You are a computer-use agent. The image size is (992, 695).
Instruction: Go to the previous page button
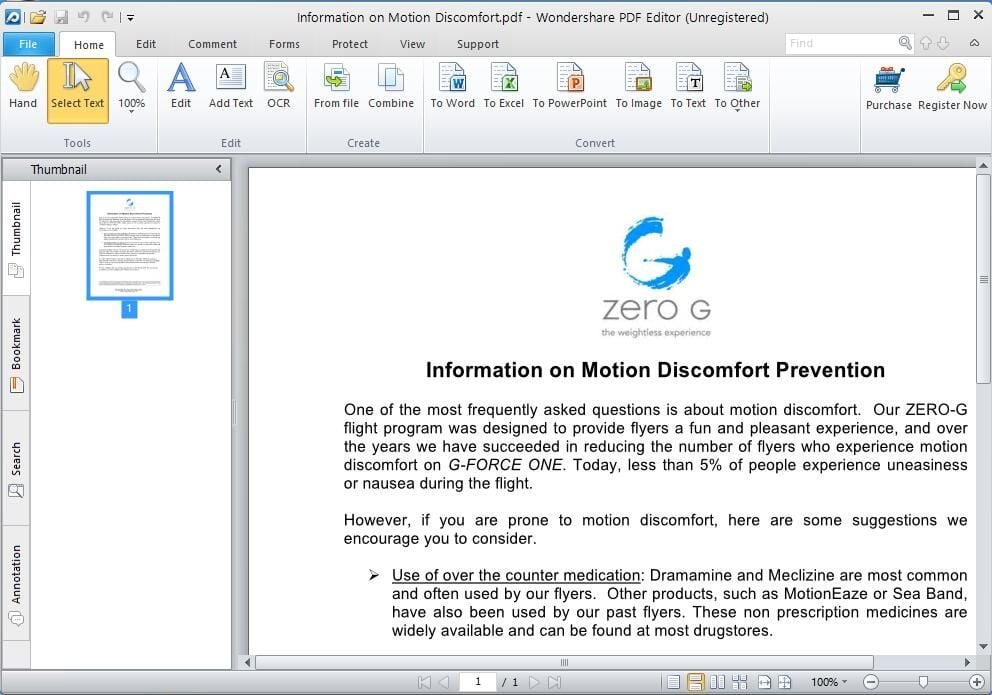tap(444, 682)
